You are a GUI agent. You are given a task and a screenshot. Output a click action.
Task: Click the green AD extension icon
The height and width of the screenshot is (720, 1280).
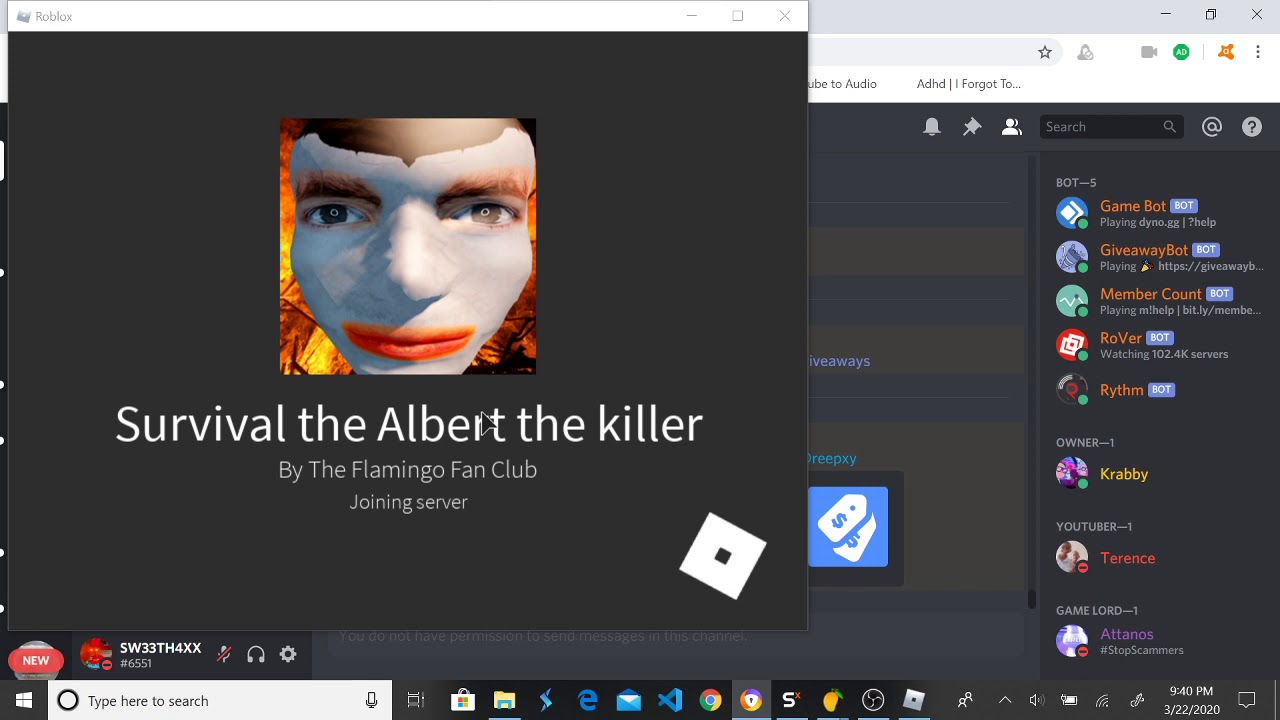click(1181, 52)
